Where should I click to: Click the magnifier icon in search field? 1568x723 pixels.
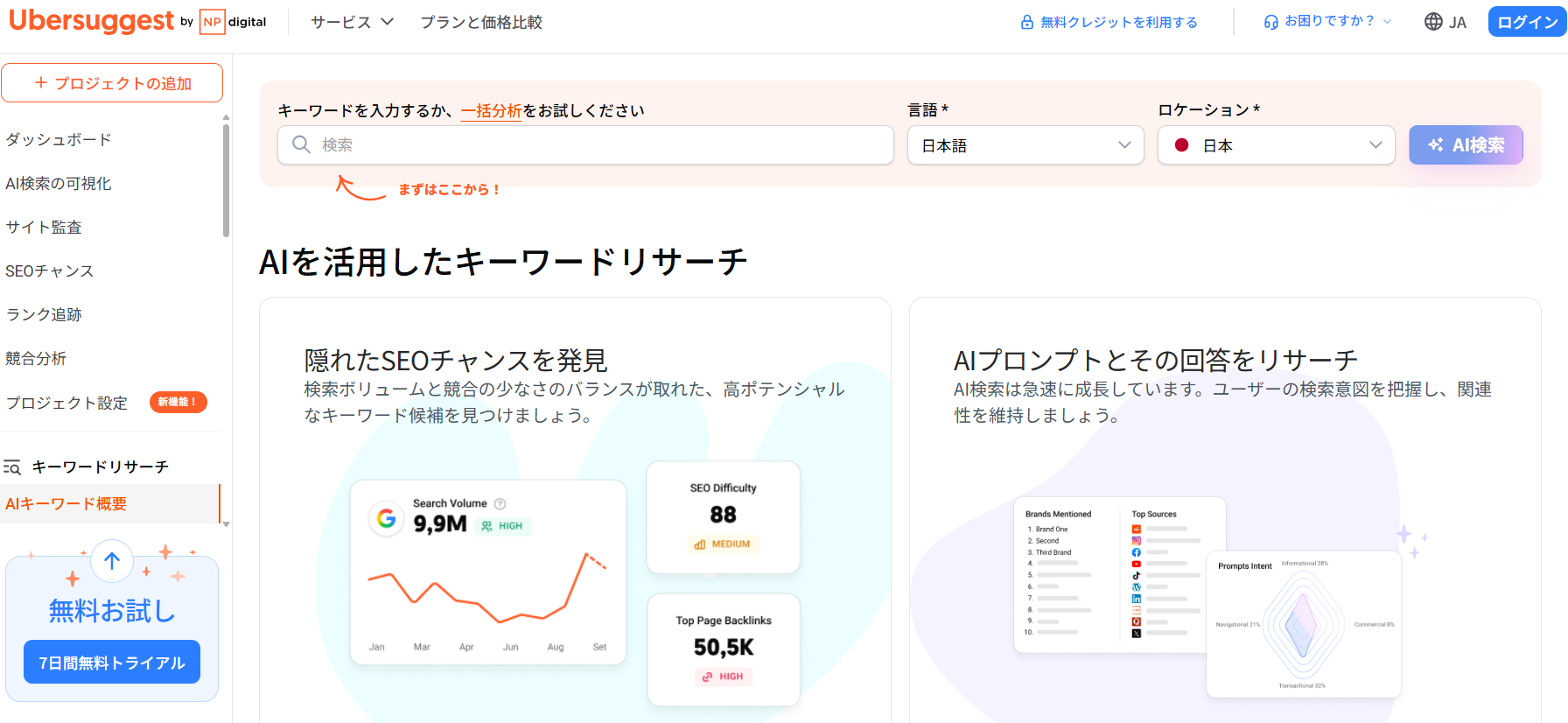click(301, 144)
